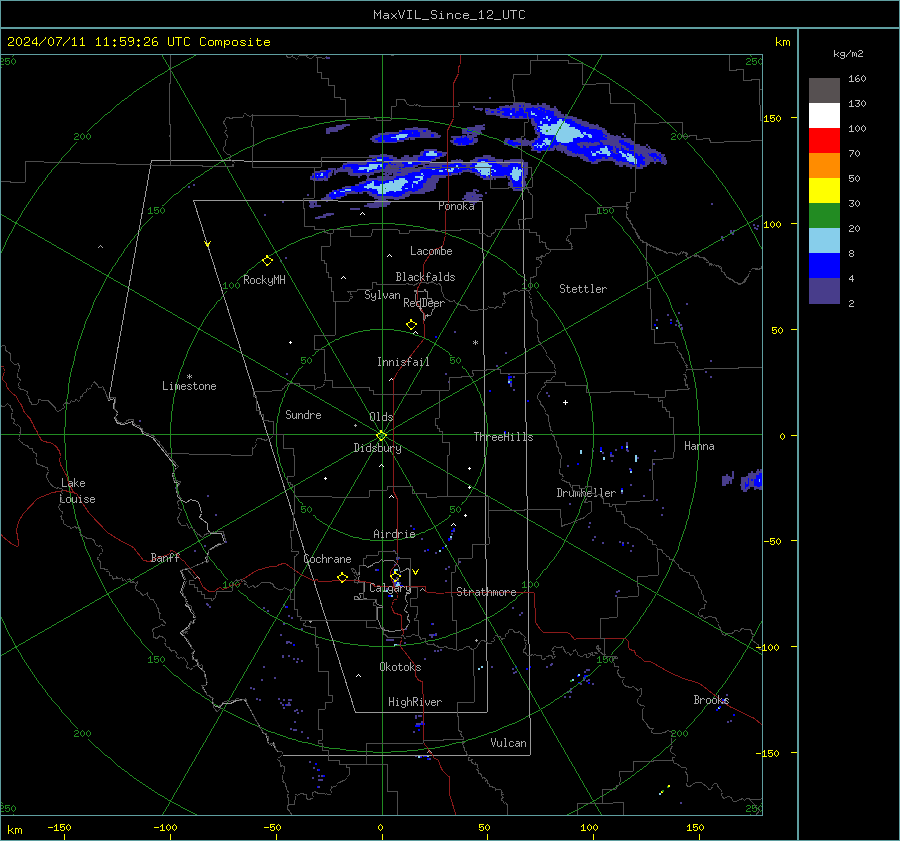
Task: Select the yellow diamond marker above Calgary label
Action: (x=395, y=576)
